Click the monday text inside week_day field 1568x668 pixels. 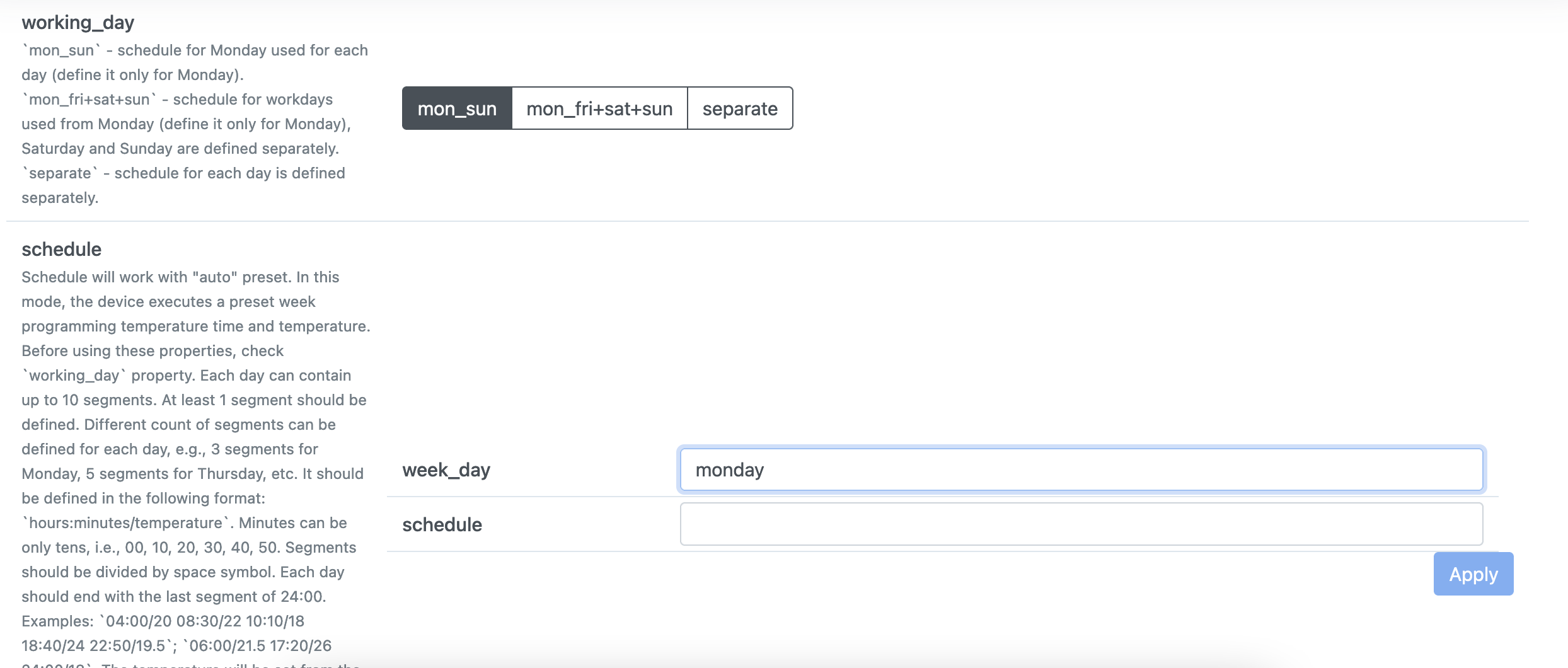(729, 469)
